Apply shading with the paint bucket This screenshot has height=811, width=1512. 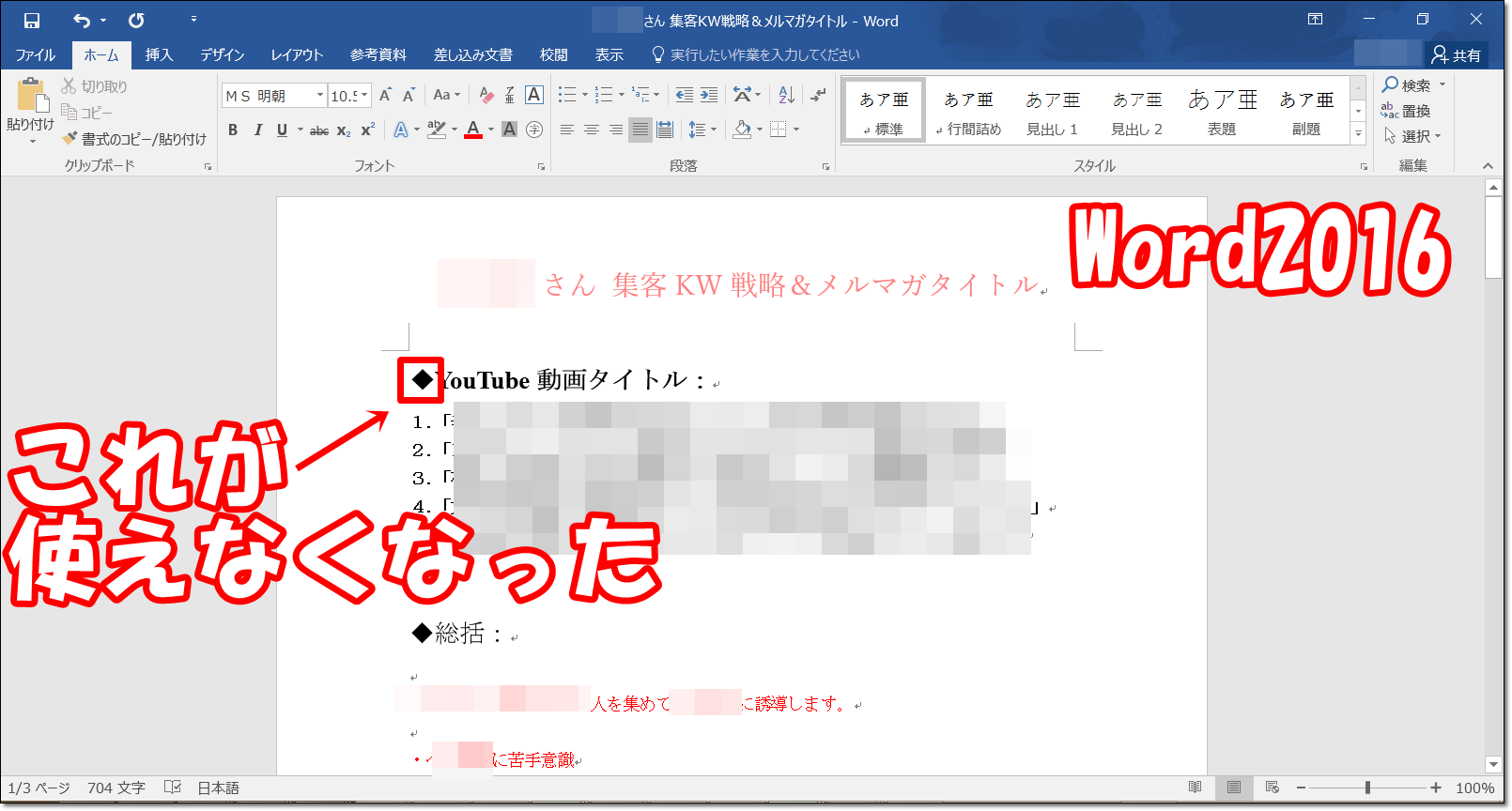(741, 130)
